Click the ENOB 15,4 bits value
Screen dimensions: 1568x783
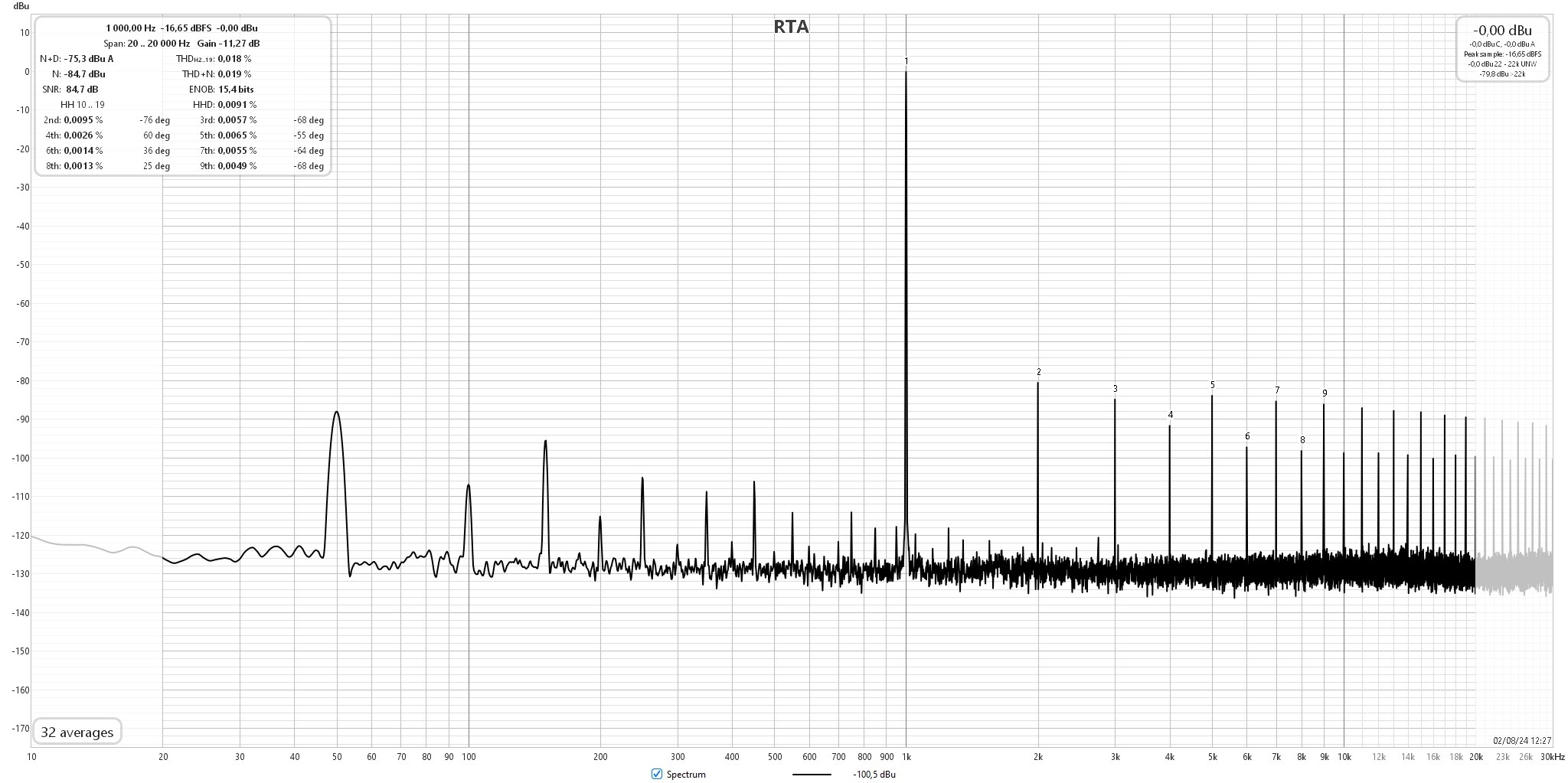[236, 90]
